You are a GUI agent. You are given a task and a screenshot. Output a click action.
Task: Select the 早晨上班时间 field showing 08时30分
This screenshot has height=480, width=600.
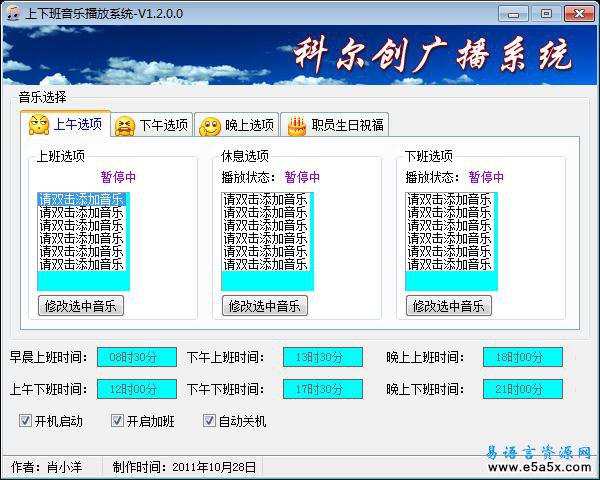(x=137, y=357)
